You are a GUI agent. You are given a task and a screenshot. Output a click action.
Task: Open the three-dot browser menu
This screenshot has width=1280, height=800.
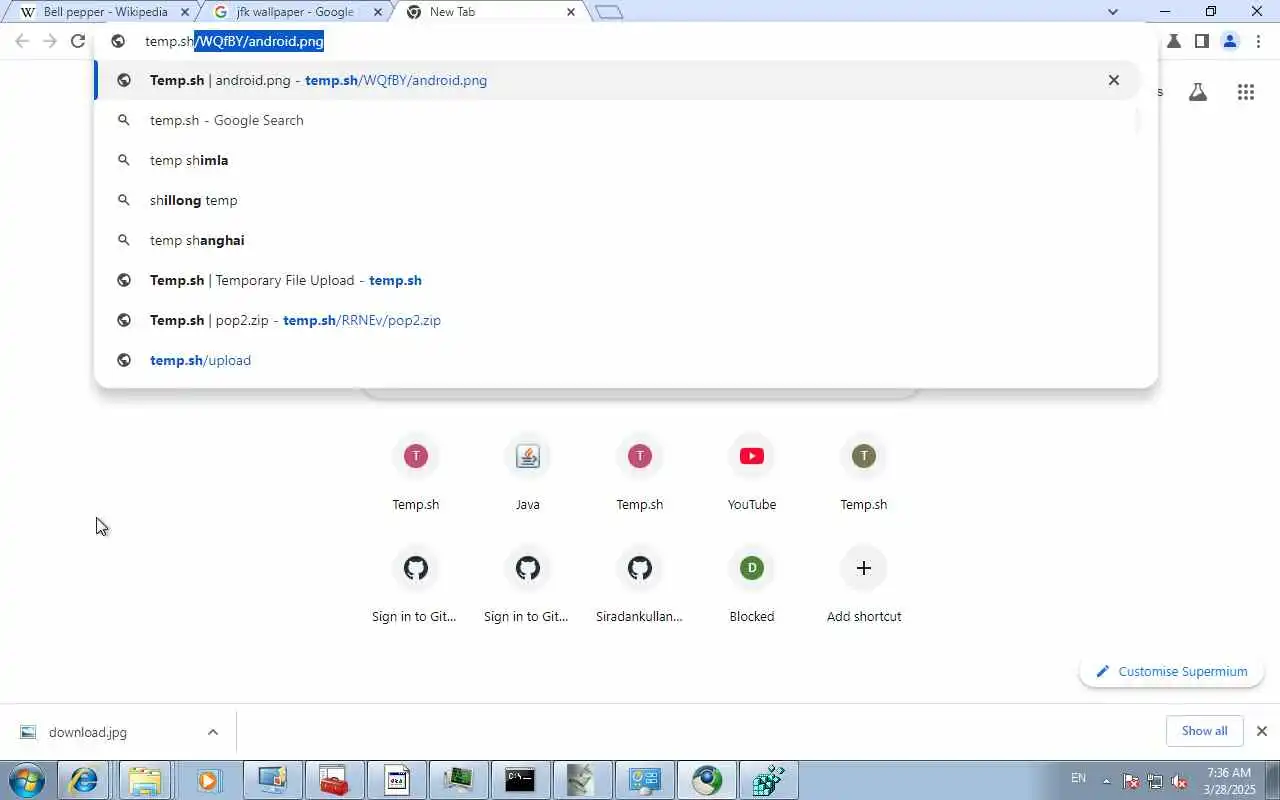1258,41
